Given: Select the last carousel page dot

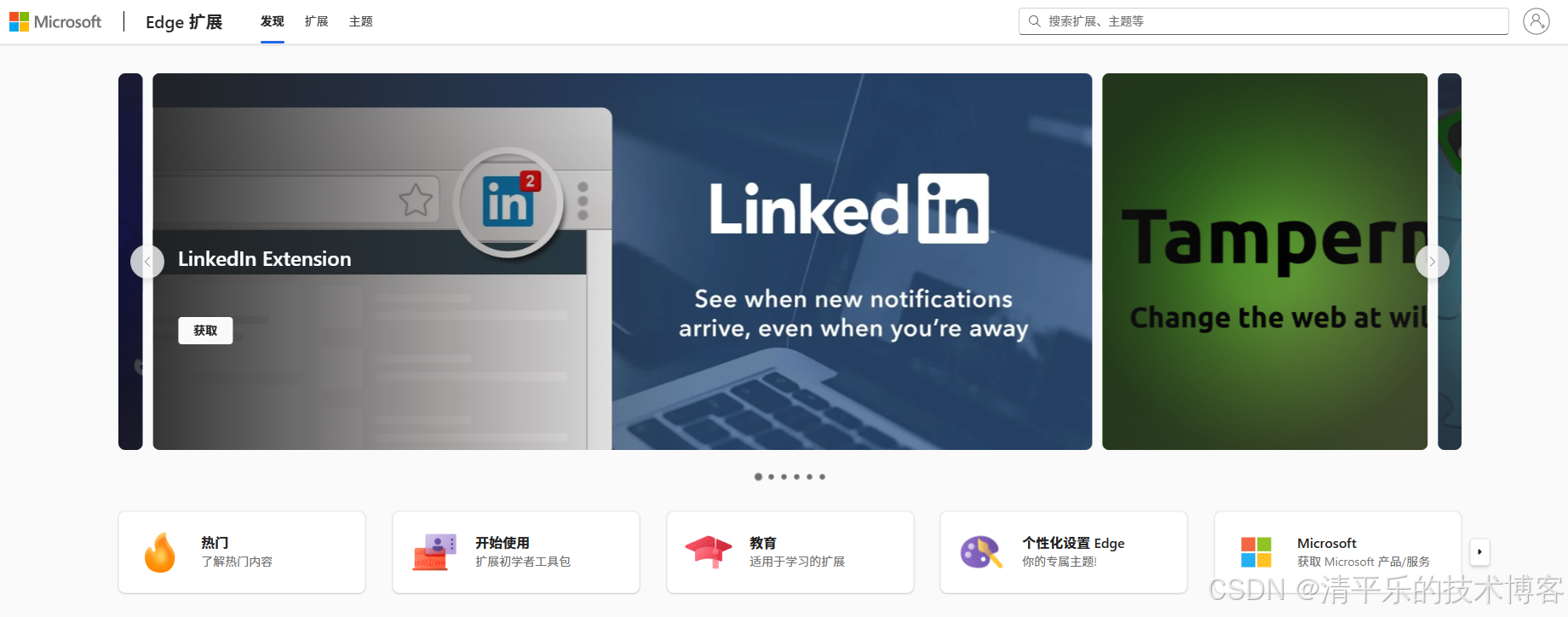Looking at the screenshot, I should pyautogui.click(x=822, y=476).
